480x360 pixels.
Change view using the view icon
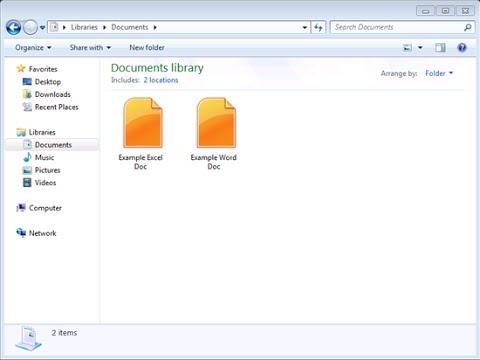407,48
